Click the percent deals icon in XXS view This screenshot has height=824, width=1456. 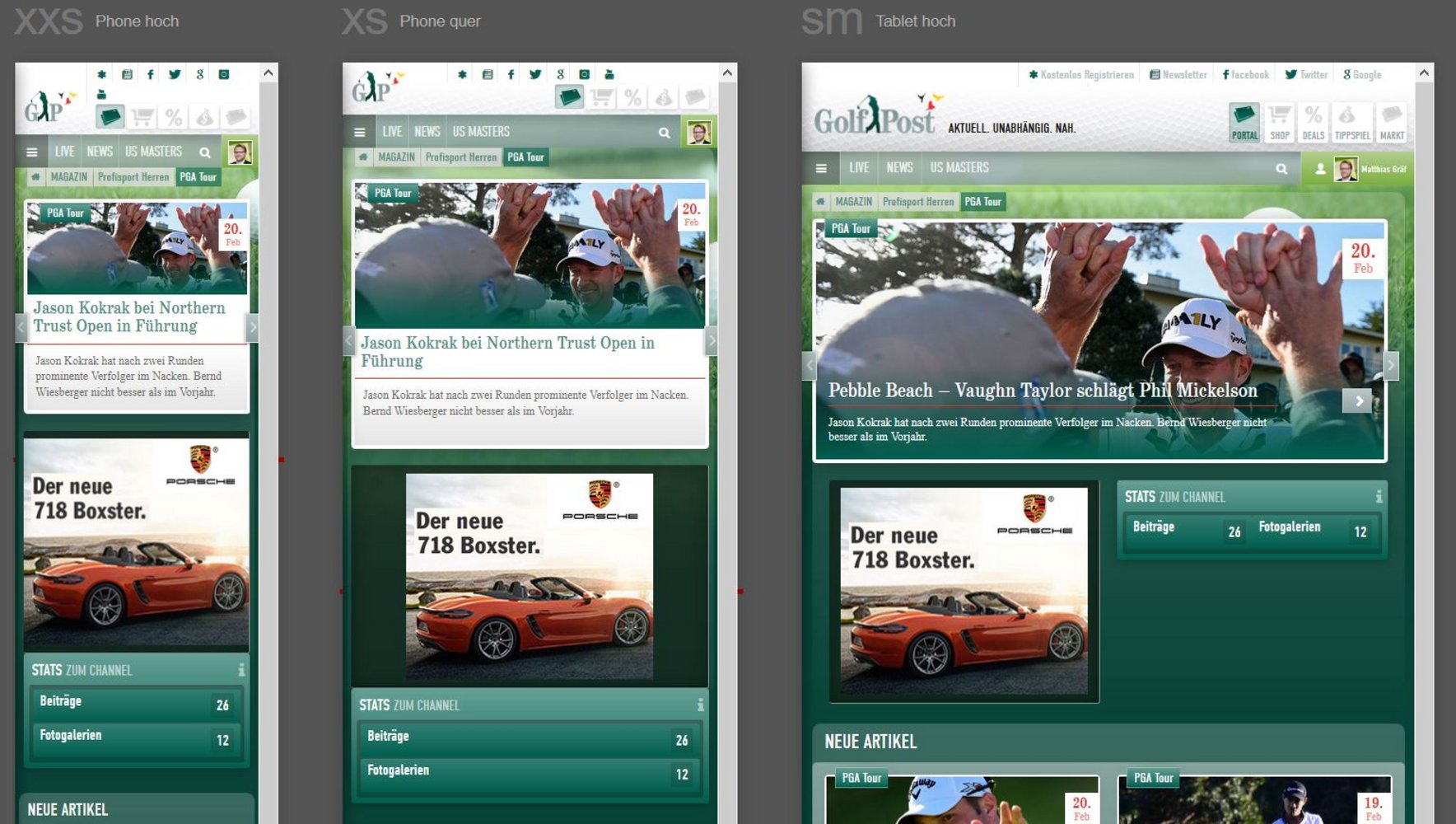click(x=173, y=117)
